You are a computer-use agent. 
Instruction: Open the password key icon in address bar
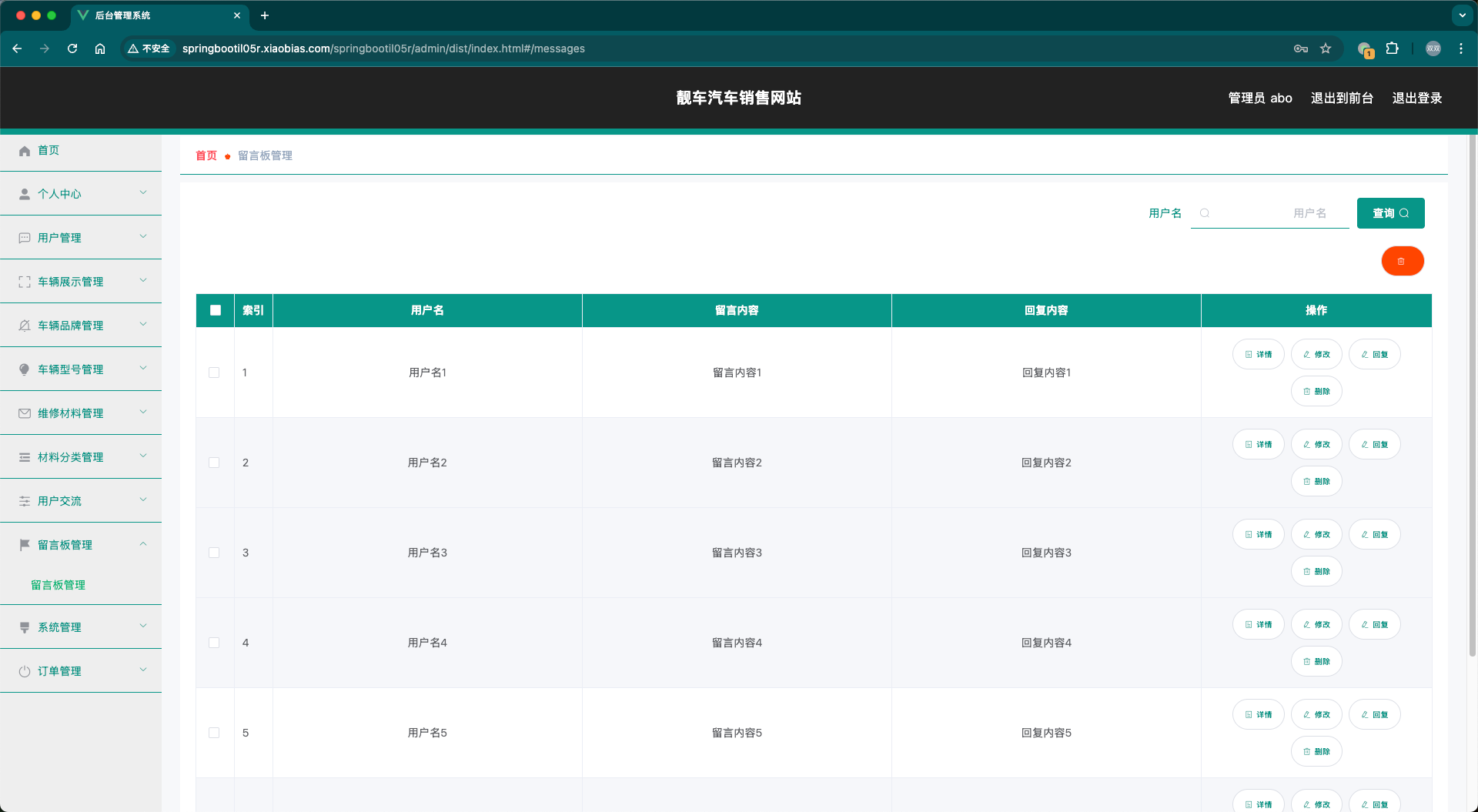(x=1301, y=48)
